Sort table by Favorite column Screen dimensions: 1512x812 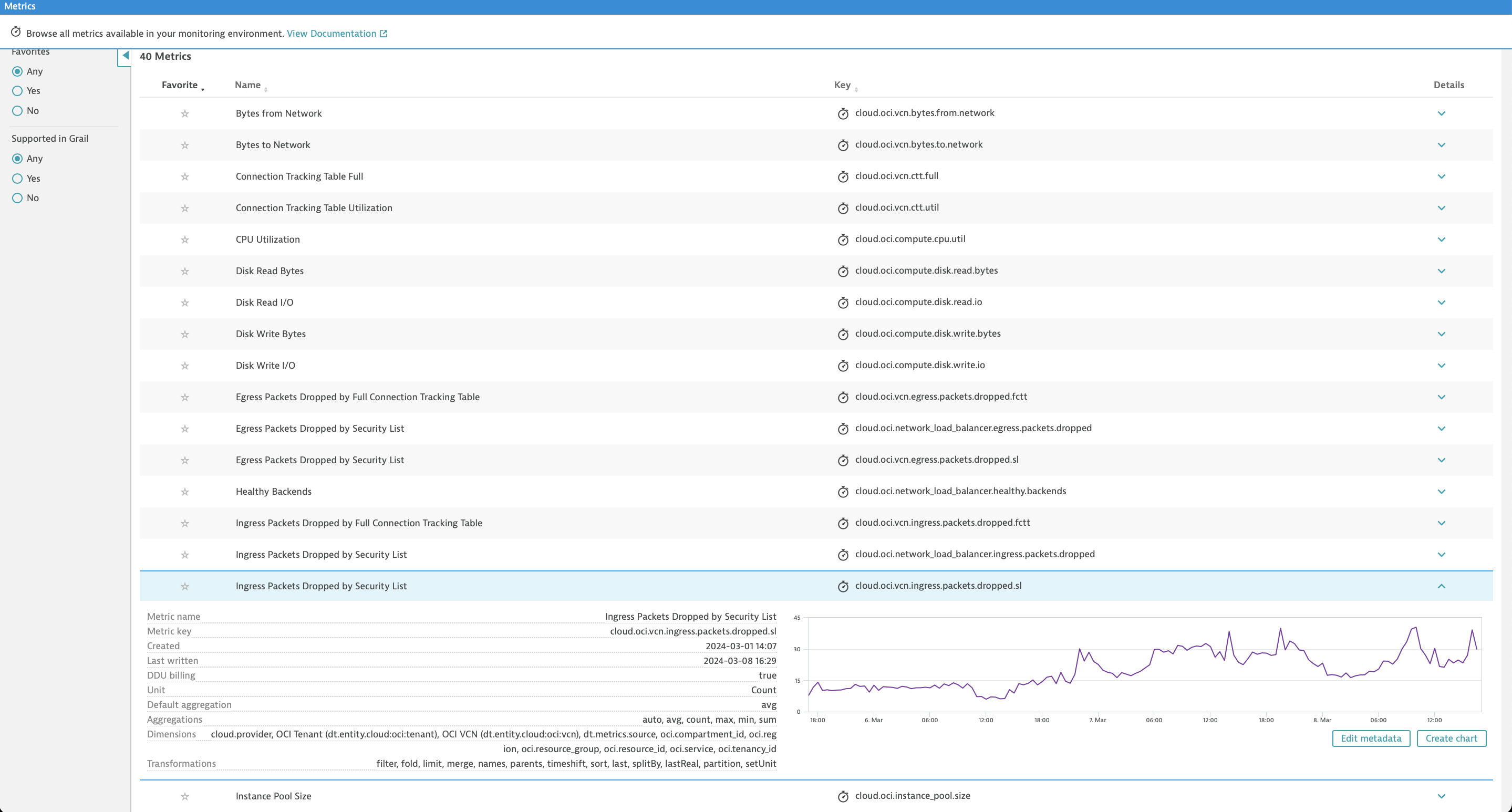click(182, 85)
